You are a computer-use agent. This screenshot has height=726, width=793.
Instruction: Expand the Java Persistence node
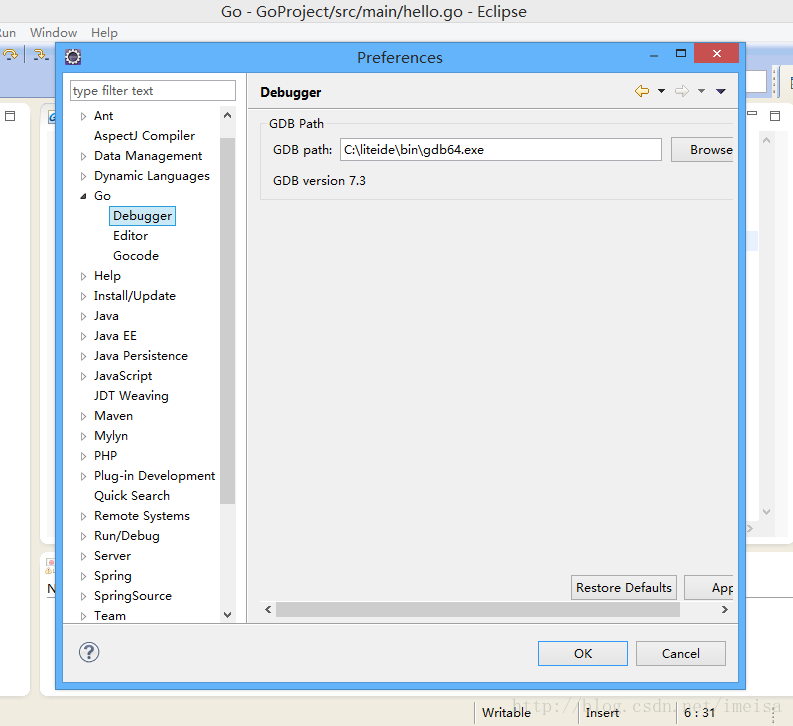click(x=83, y=356)
